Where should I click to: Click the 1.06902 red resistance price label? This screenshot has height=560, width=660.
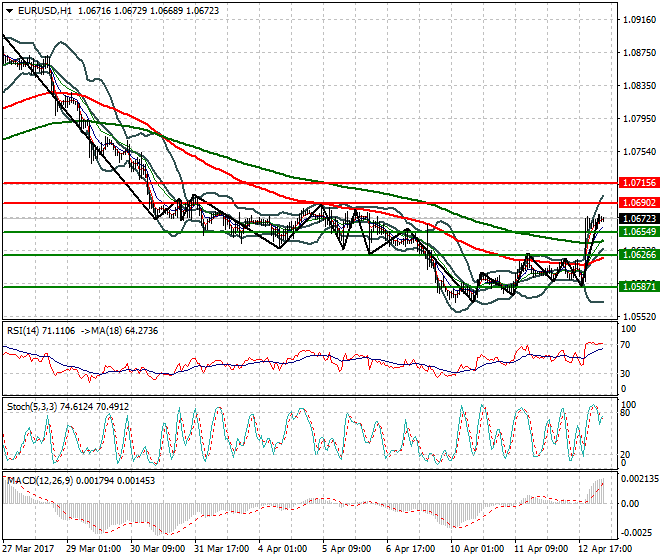coord(639,203)
